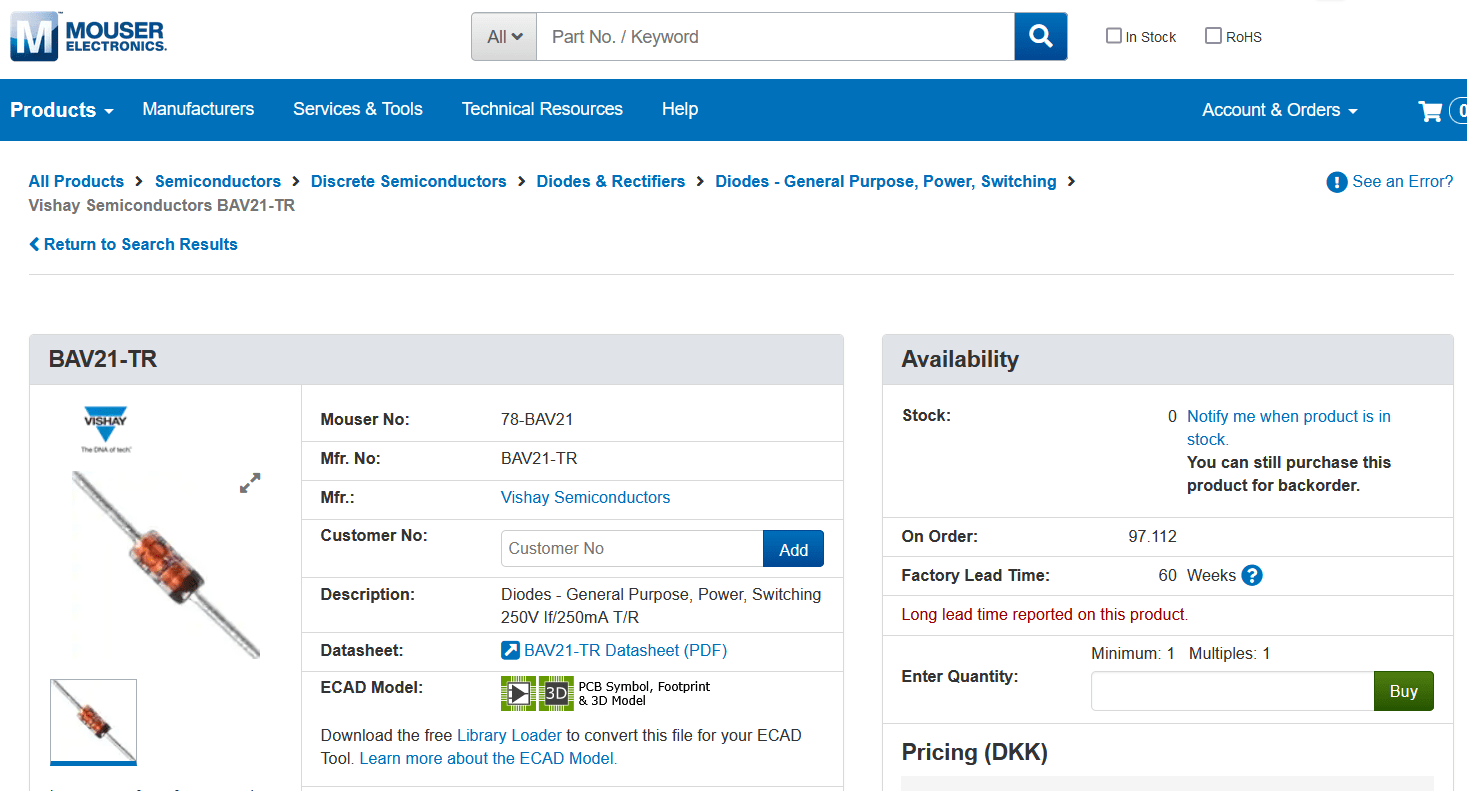The height and width of the screenshot is (791, 1467).
Task: Select the On Order value 97.112
Action: point(1152,536)
